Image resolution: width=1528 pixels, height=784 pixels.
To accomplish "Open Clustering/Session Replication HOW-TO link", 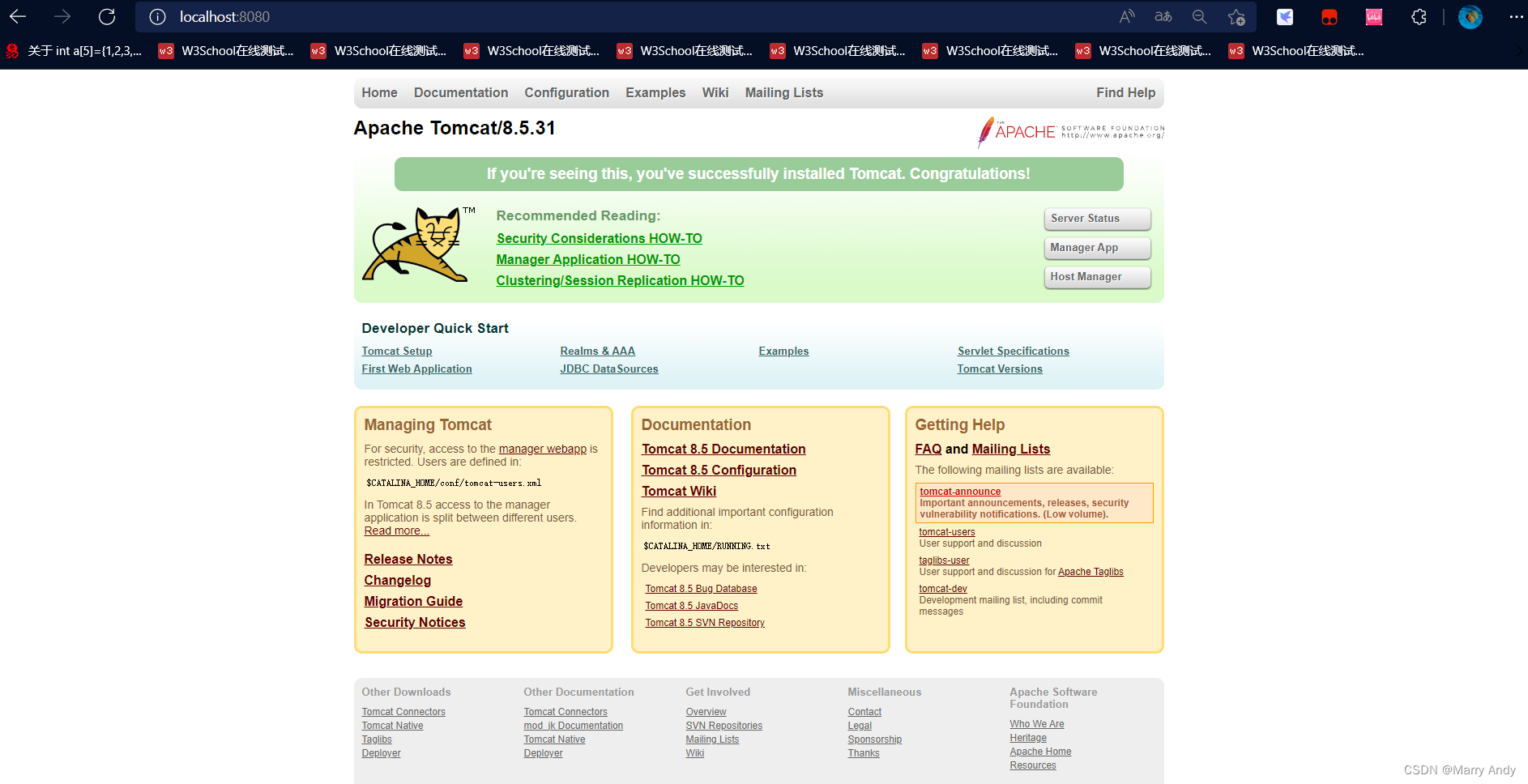I will tap(620, 281).
